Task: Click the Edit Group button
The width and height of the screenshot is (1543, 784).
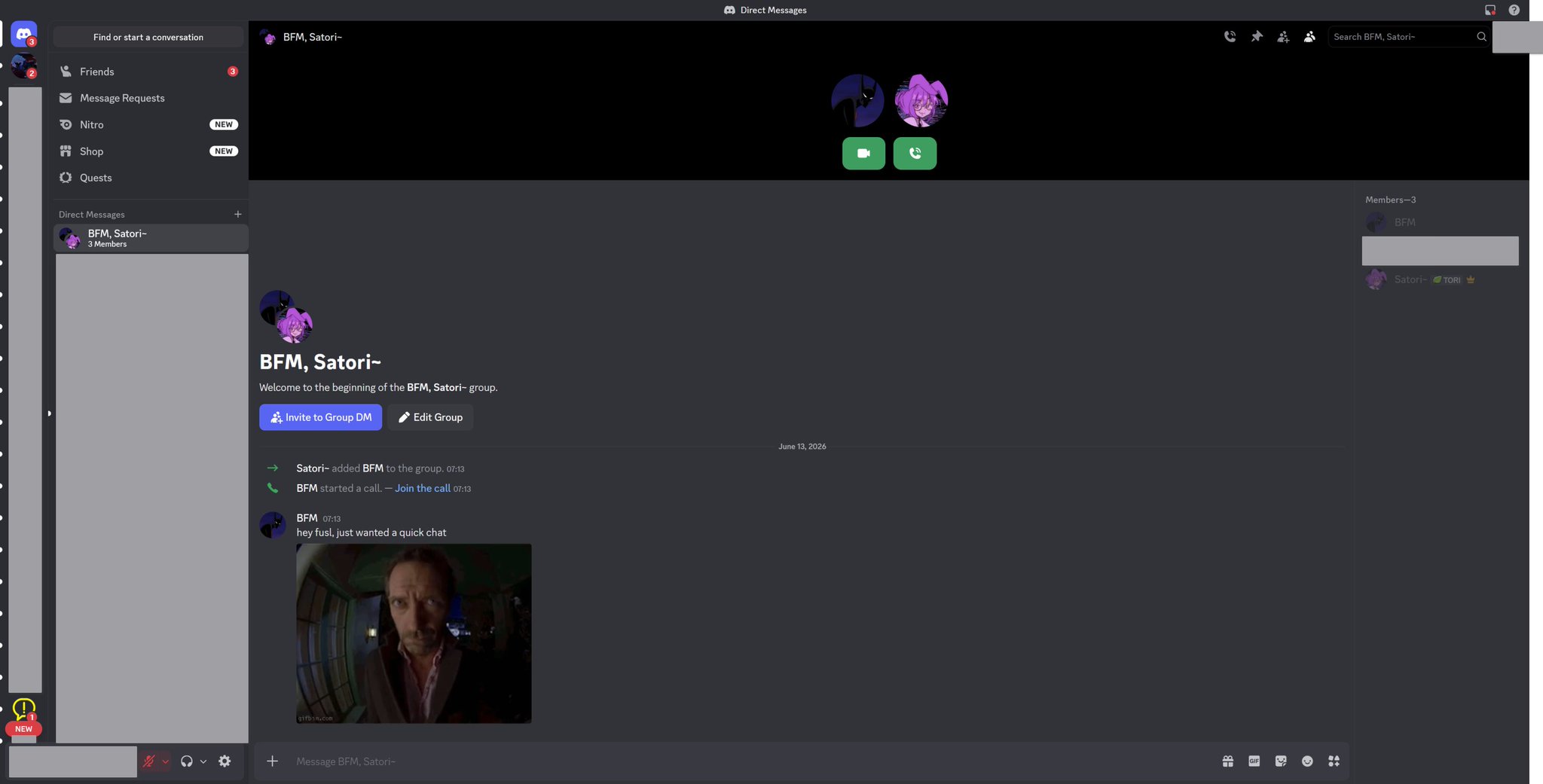Action: click(x=430, y=417)
